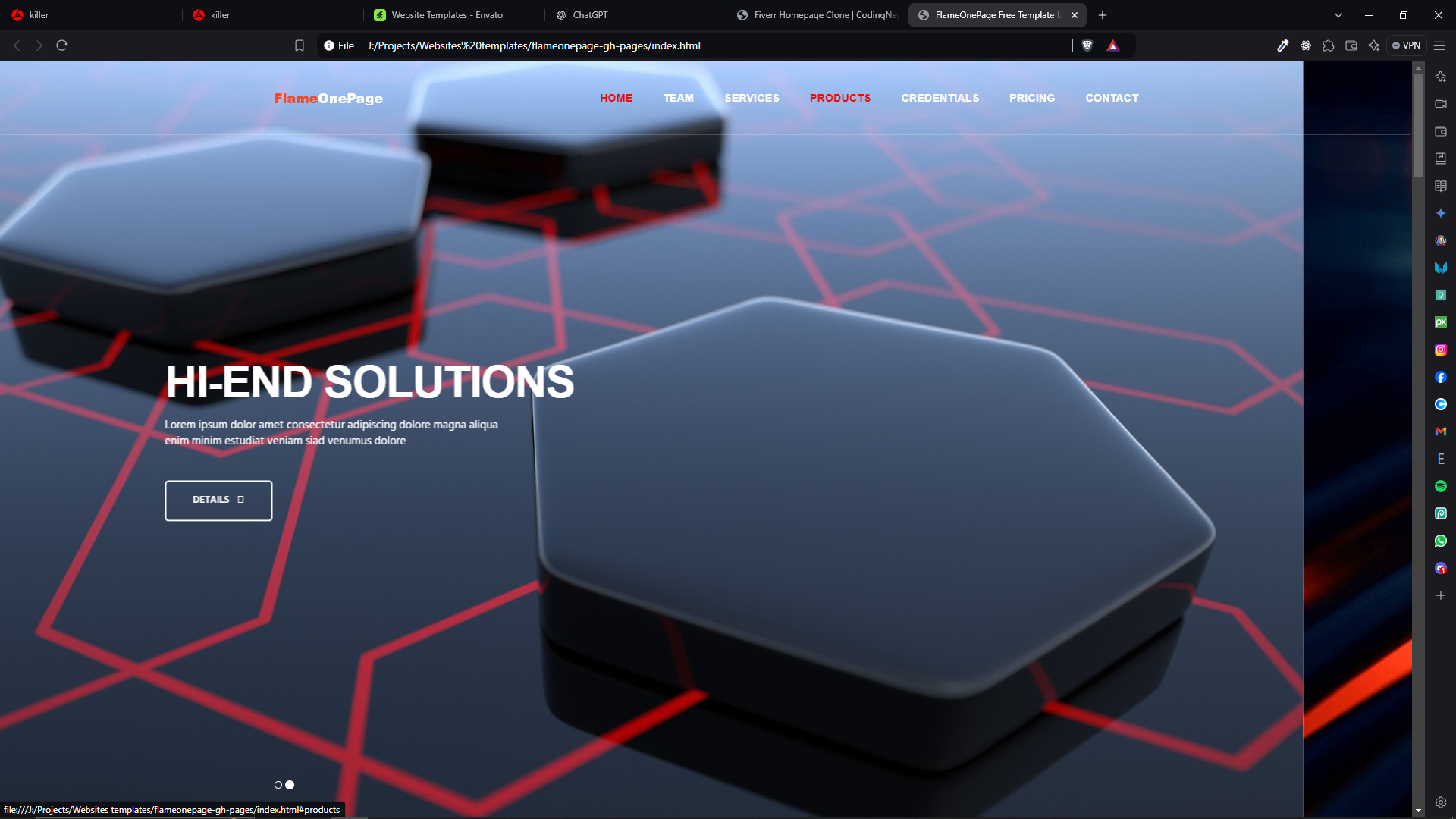The image size is (1456, 819).
Task: Open the CREDENTIALS nav link
Action: tap(940, 98)
